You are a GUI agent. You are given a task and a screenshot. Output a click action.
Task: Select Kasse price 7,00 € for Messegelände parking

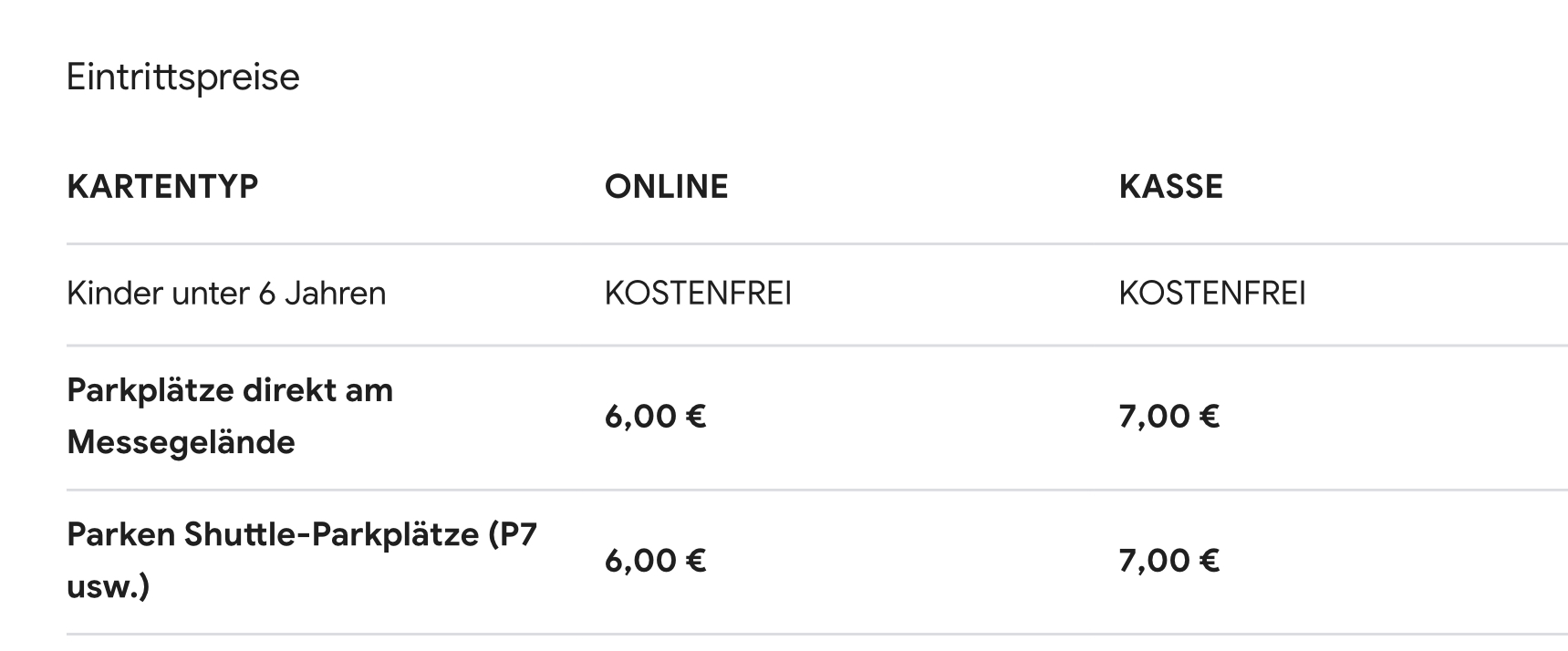click(1168, 417)
